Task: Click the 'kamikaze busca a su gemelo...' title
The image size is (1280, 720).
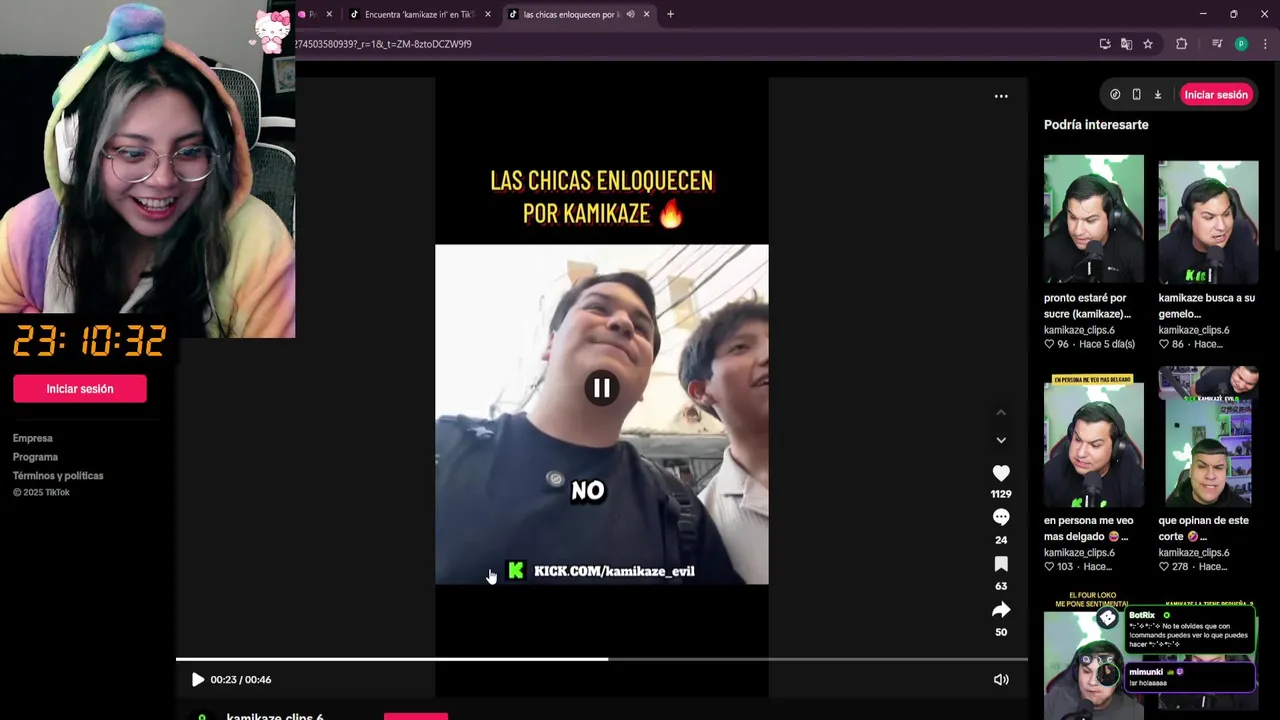Action: click(x=1206, y=306)
